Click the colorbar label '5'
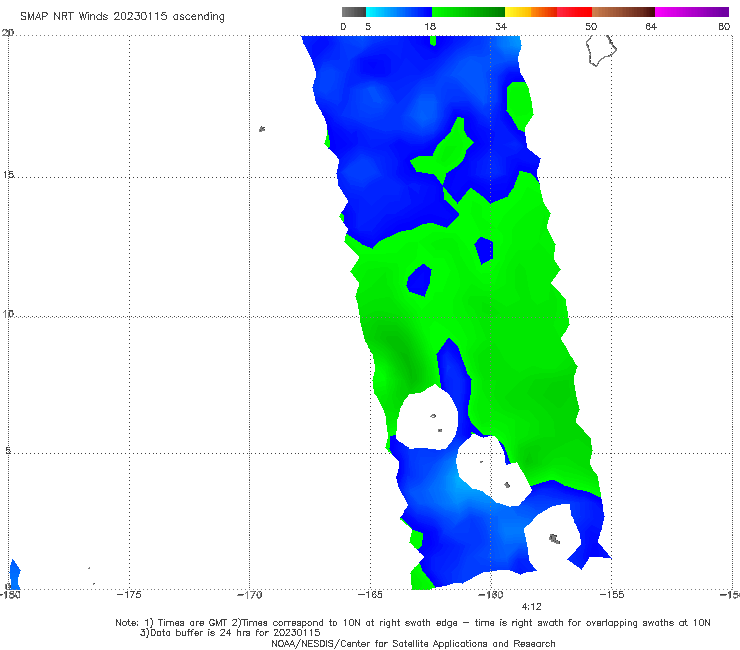This screenshot has height=650, width=740. coord(368,26)
